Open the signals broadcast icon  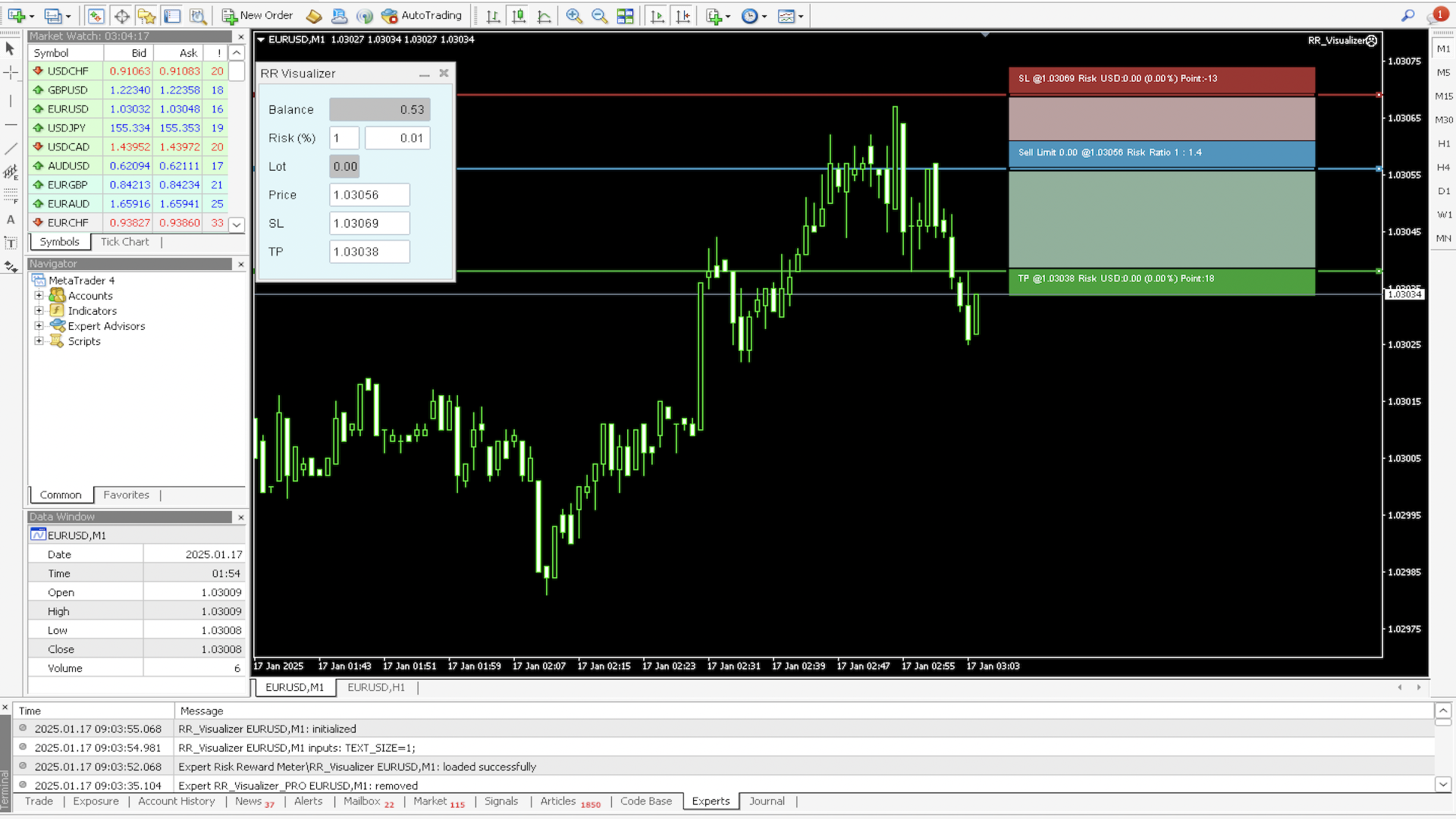[x=365, y=15]
